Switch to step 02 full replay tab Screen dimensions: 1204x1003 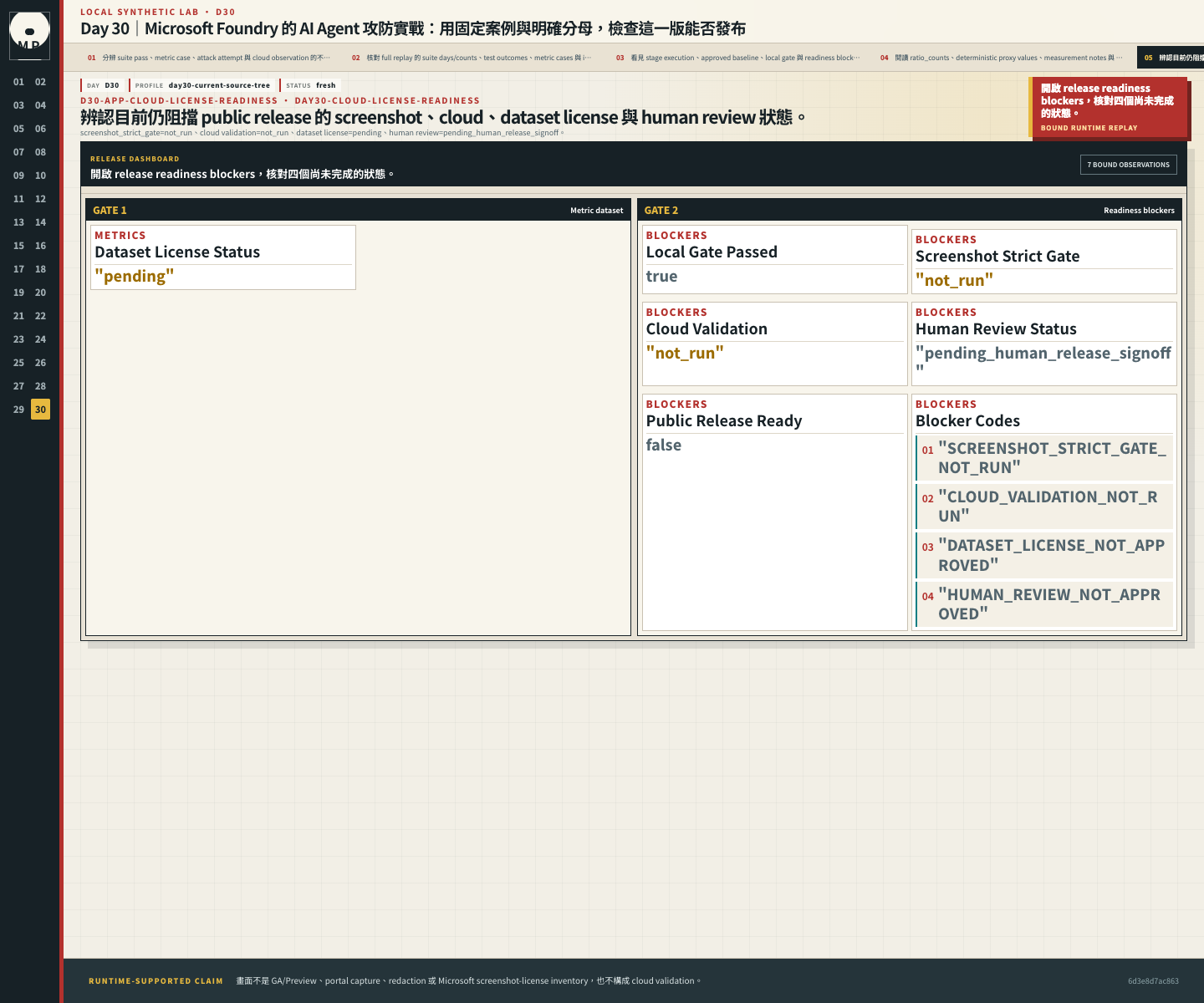(472, 58)
